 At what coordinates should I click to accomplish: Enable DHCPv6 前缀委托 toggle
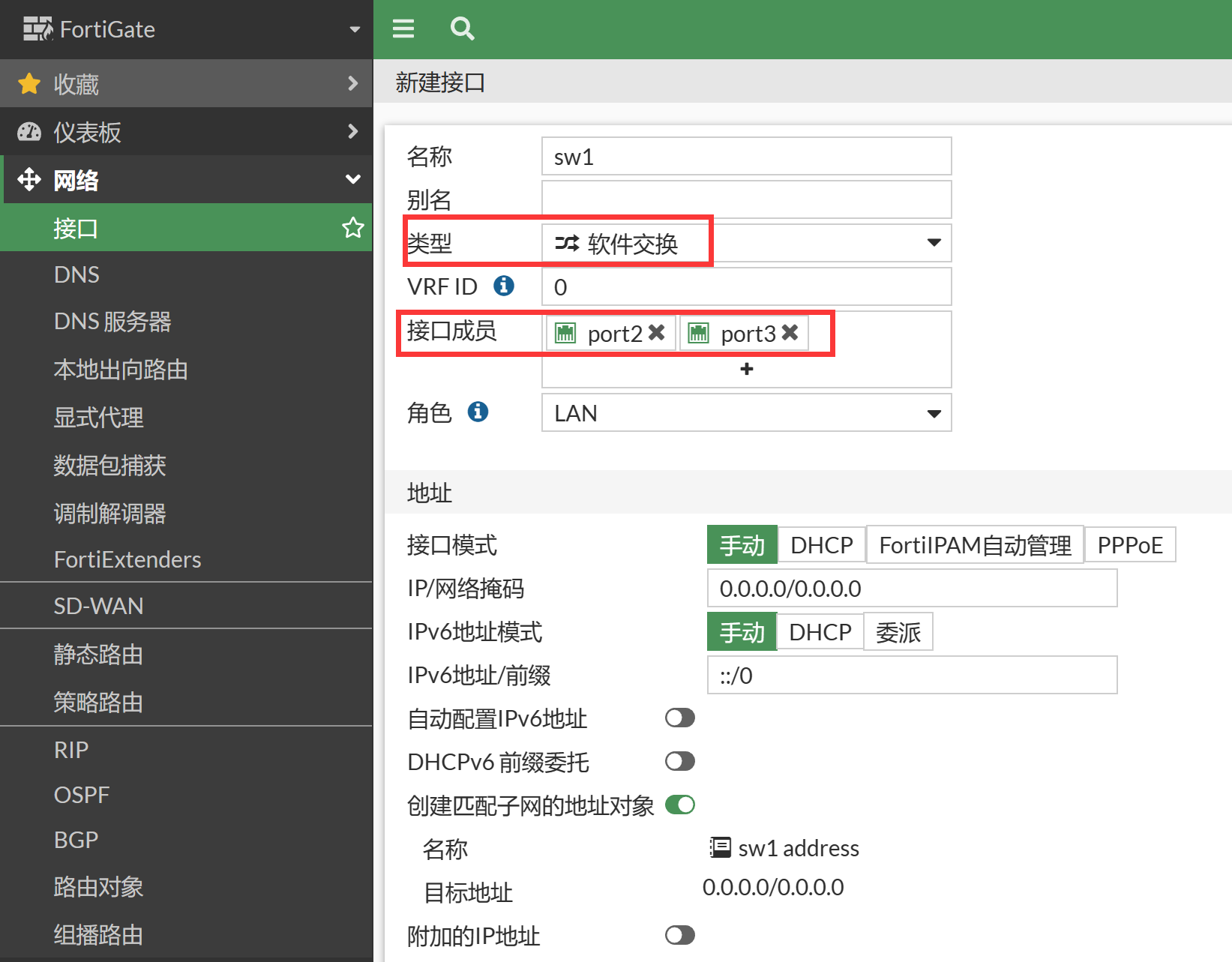pos(679,762)
